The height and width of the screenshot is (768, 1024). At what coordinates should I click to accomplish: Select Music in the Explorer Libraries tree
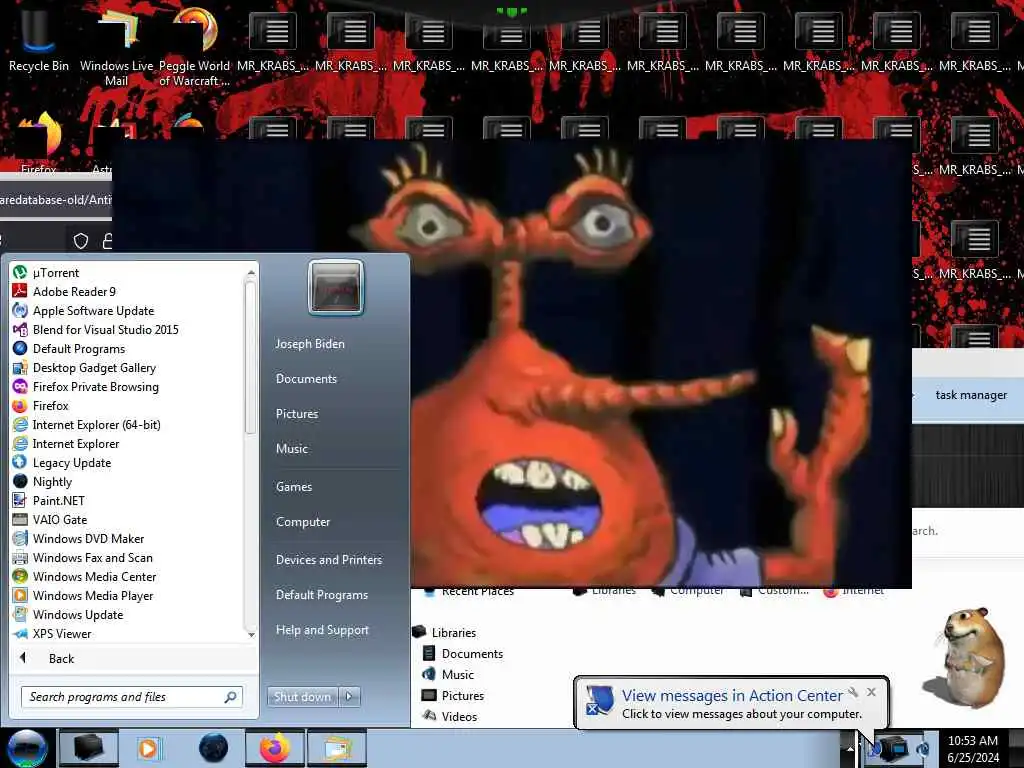[449, 675]
